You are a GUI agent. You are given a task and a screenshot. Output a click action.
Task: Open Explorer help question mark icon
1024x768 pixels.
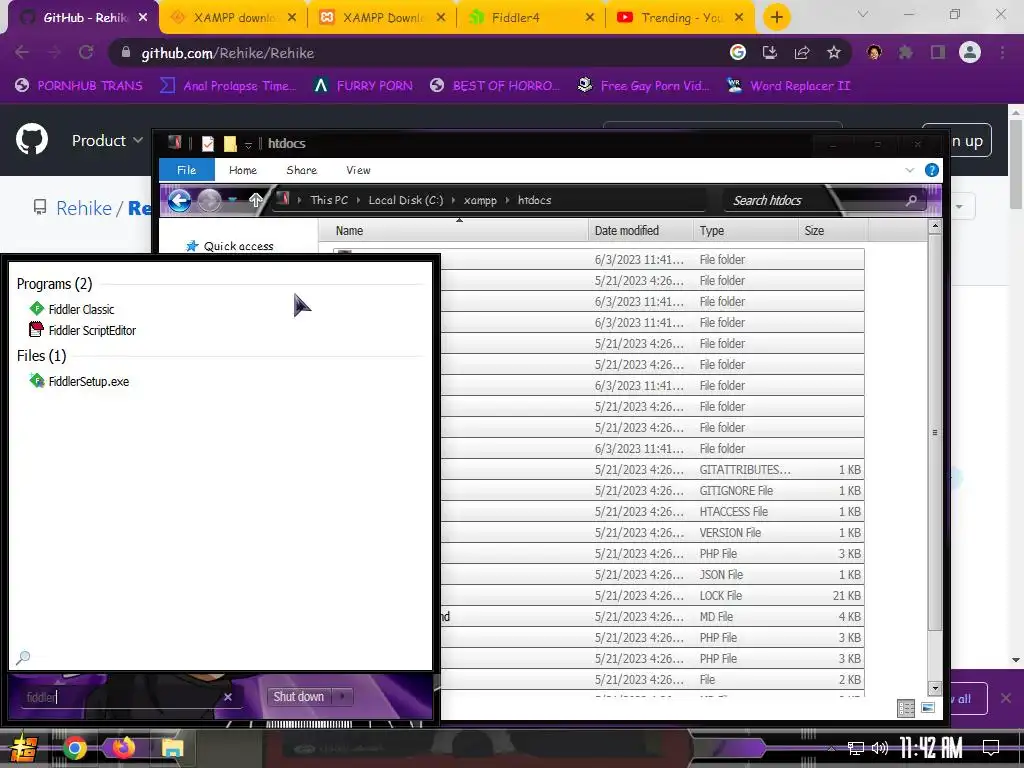[932, 170]
